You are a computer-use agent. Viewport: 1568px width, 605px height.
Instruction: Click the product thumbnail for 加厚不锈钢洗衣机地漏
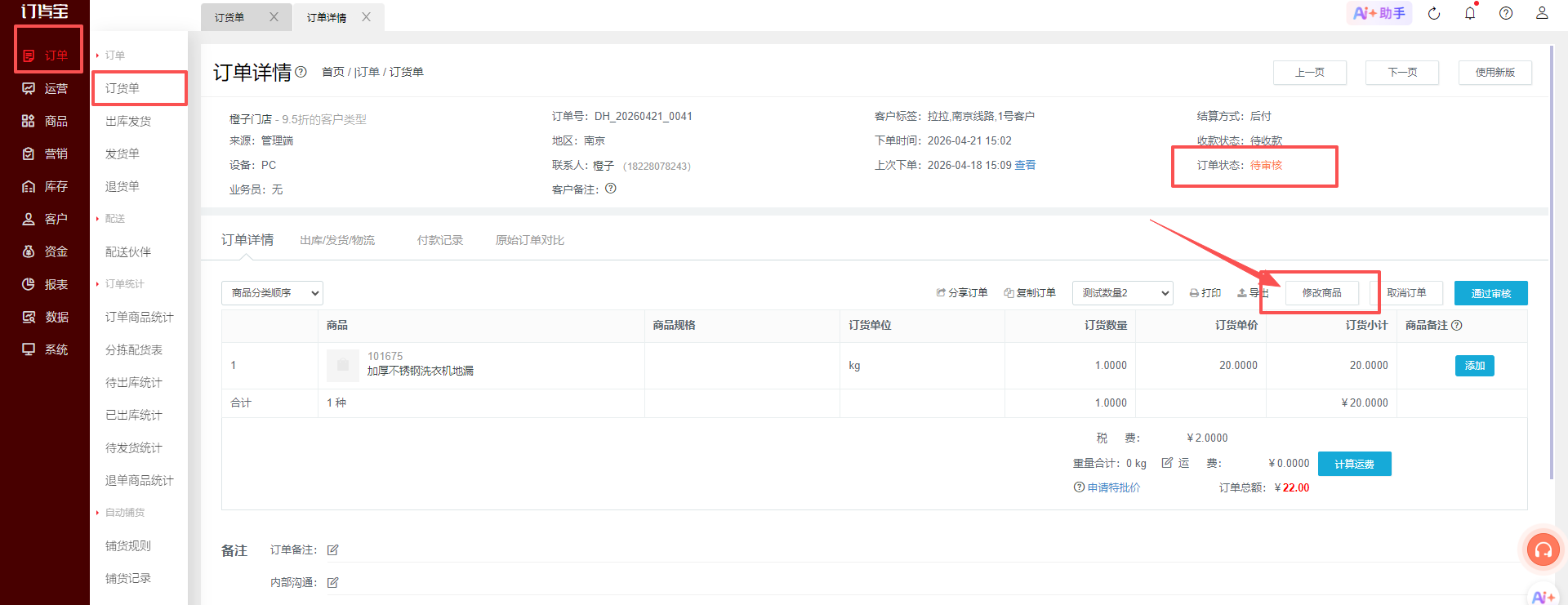click(x=343, y=366)
